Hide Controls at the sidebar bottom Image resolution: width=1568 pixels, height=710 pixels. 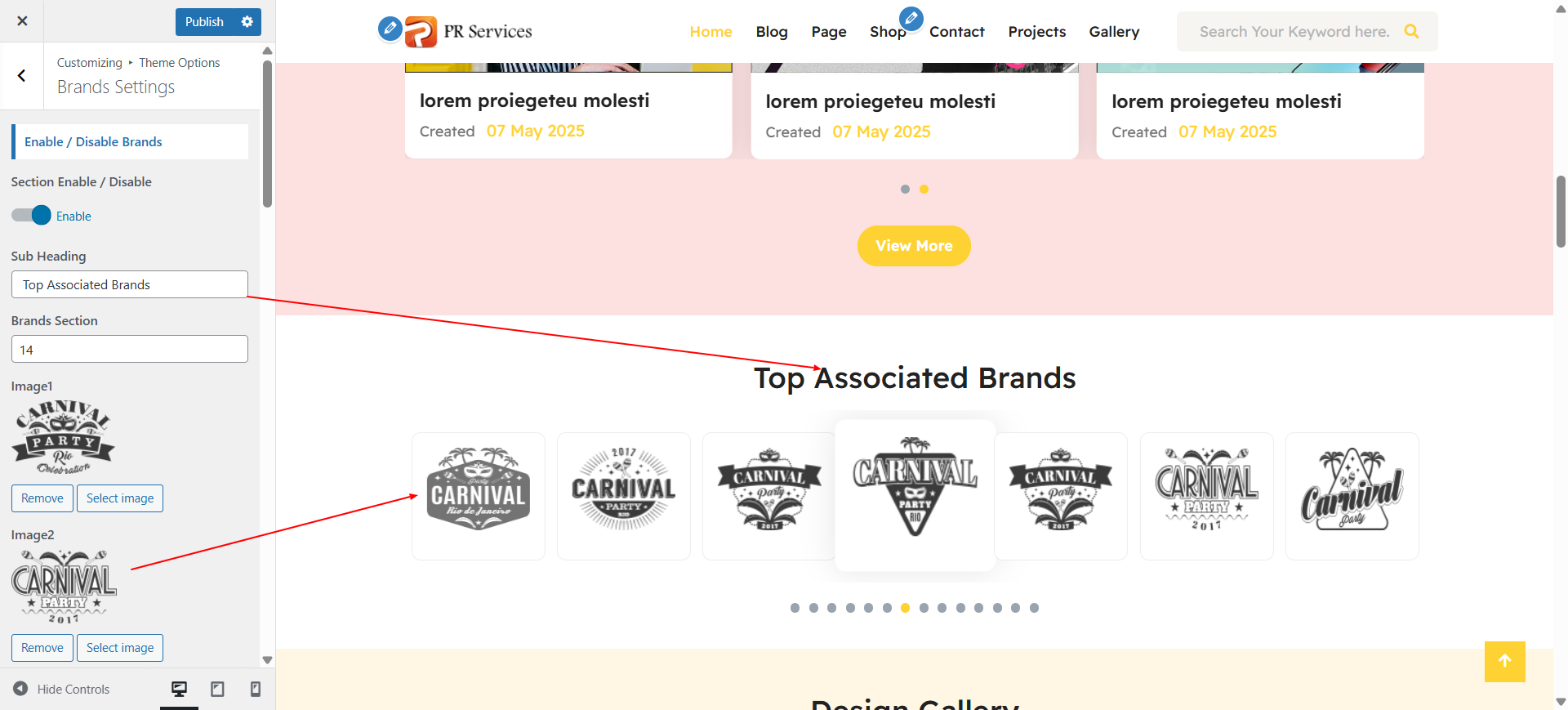coord(61,689)
